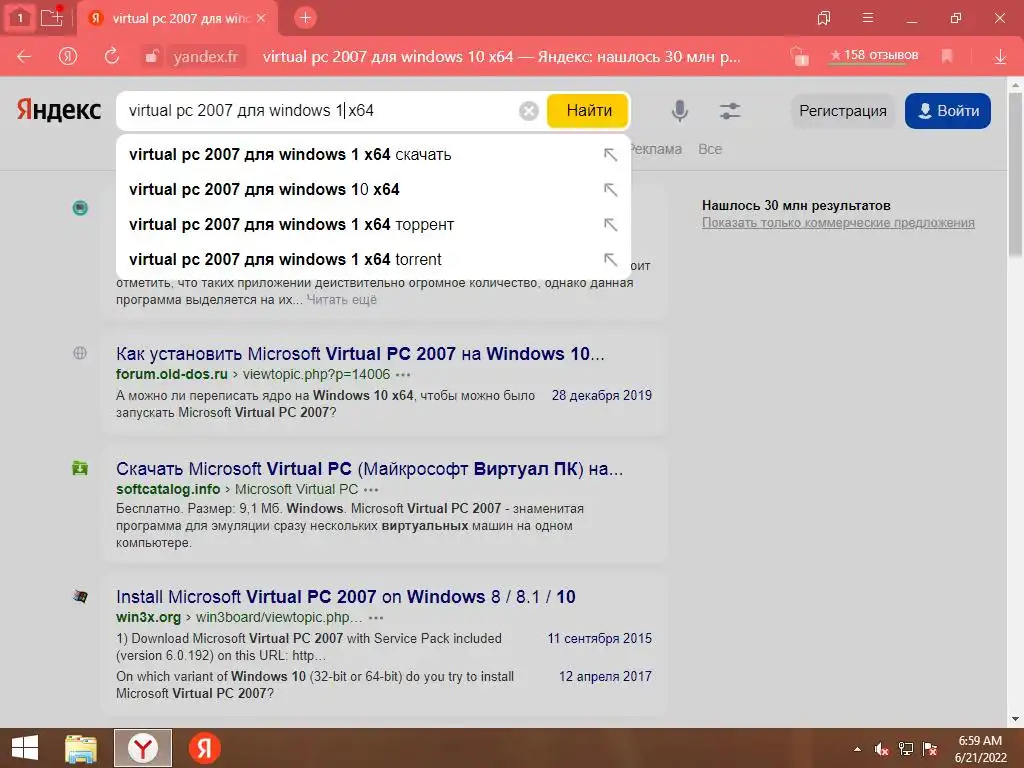1024x768 pixels.
Task: Expand options dots next to viewtopic.php?p=14006
Action: [403, 375]
